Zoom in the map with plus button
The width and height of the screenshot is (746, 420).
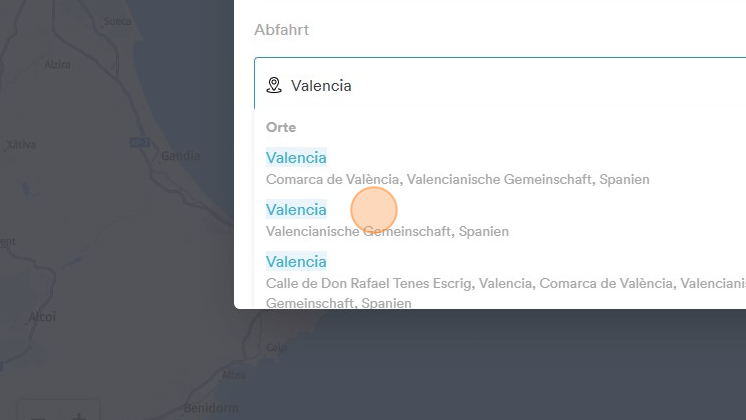[80, 414]
